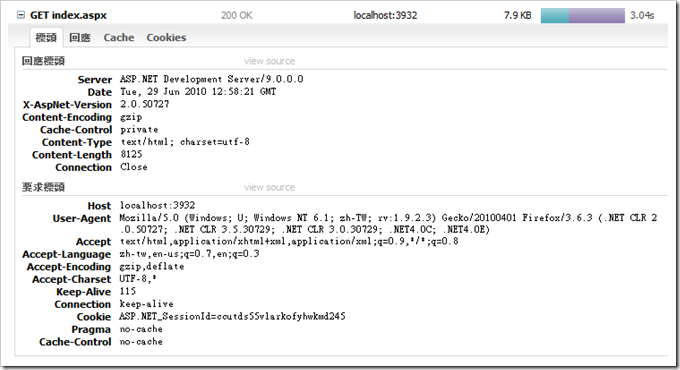The width and height of the screenshot is (680, 370).
Task: Select the User-Agent header value text
Action: point(388,223)
